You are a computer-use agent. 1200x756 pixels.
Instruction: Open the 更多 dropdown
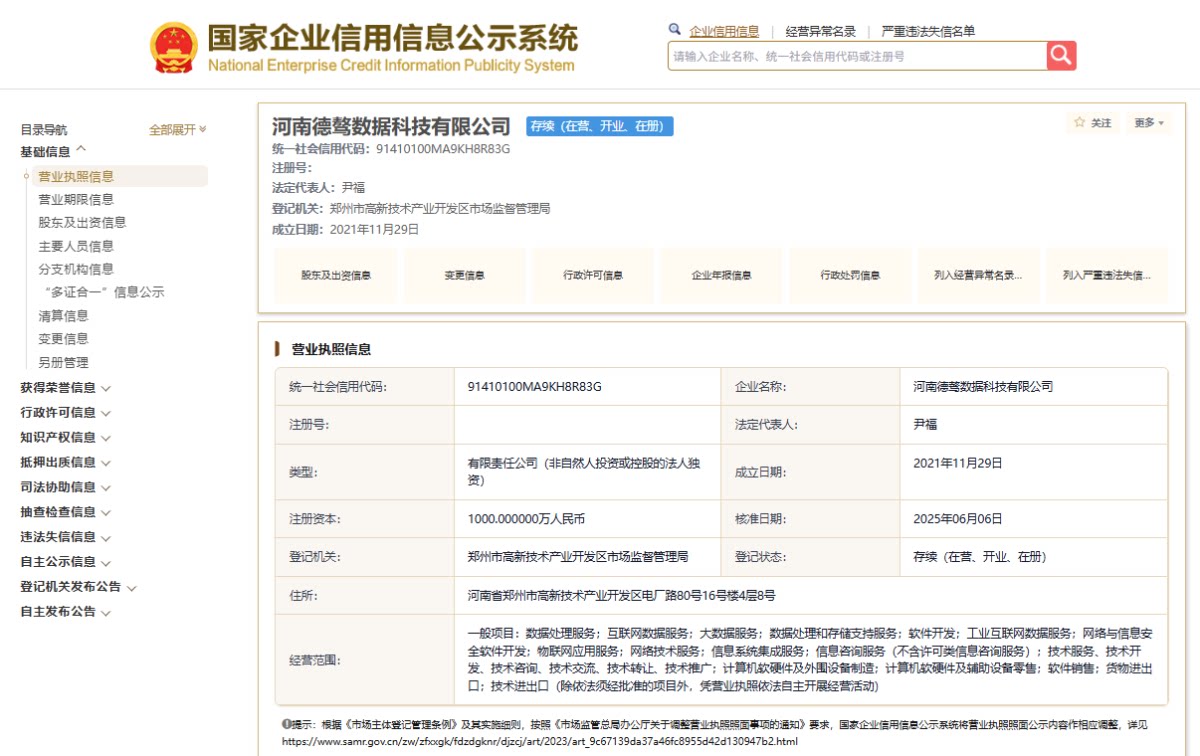click(x=1148, y=123)
